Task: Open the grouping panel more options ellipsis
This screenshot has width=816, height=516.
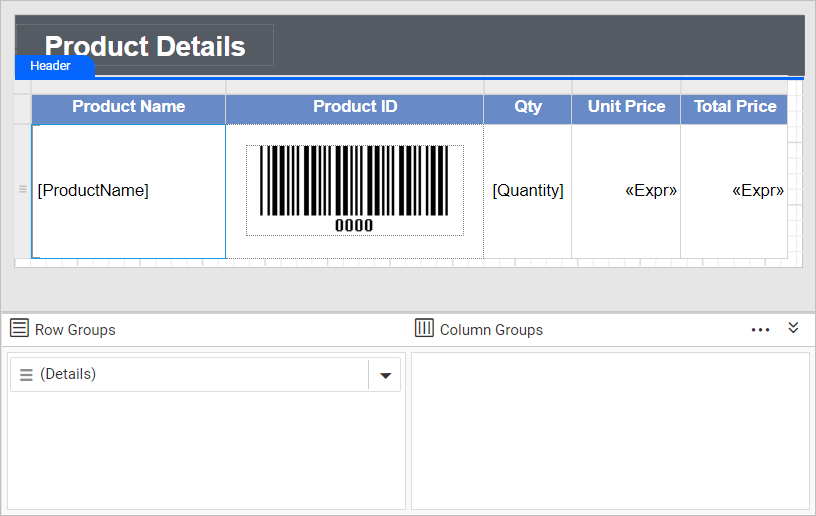Action: tap(760, 330)
